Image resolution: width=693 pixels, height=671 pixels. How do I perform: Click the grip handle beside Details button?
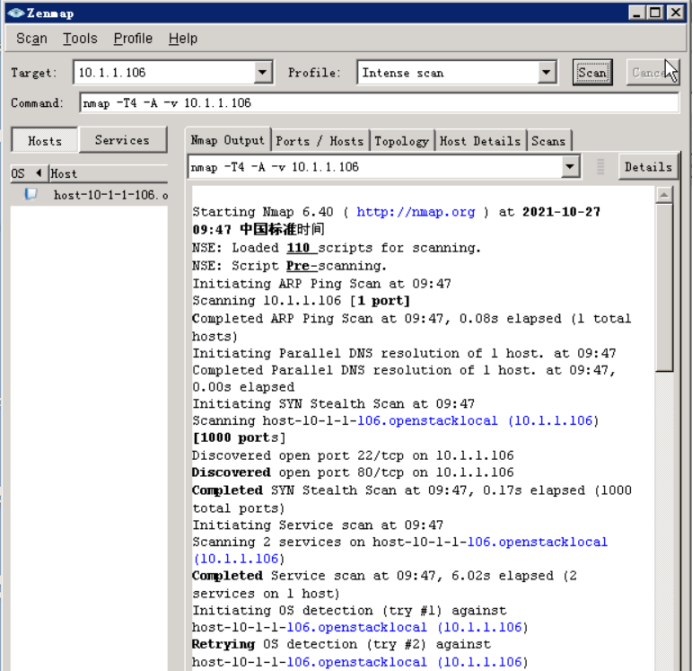tap(600, 167)
